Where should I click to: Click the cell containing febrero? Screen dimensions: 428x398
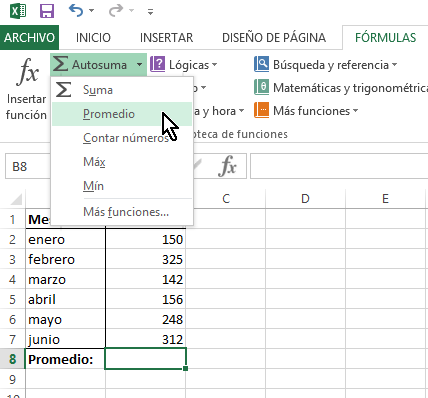pyautogui.click(x=65, y=259)
